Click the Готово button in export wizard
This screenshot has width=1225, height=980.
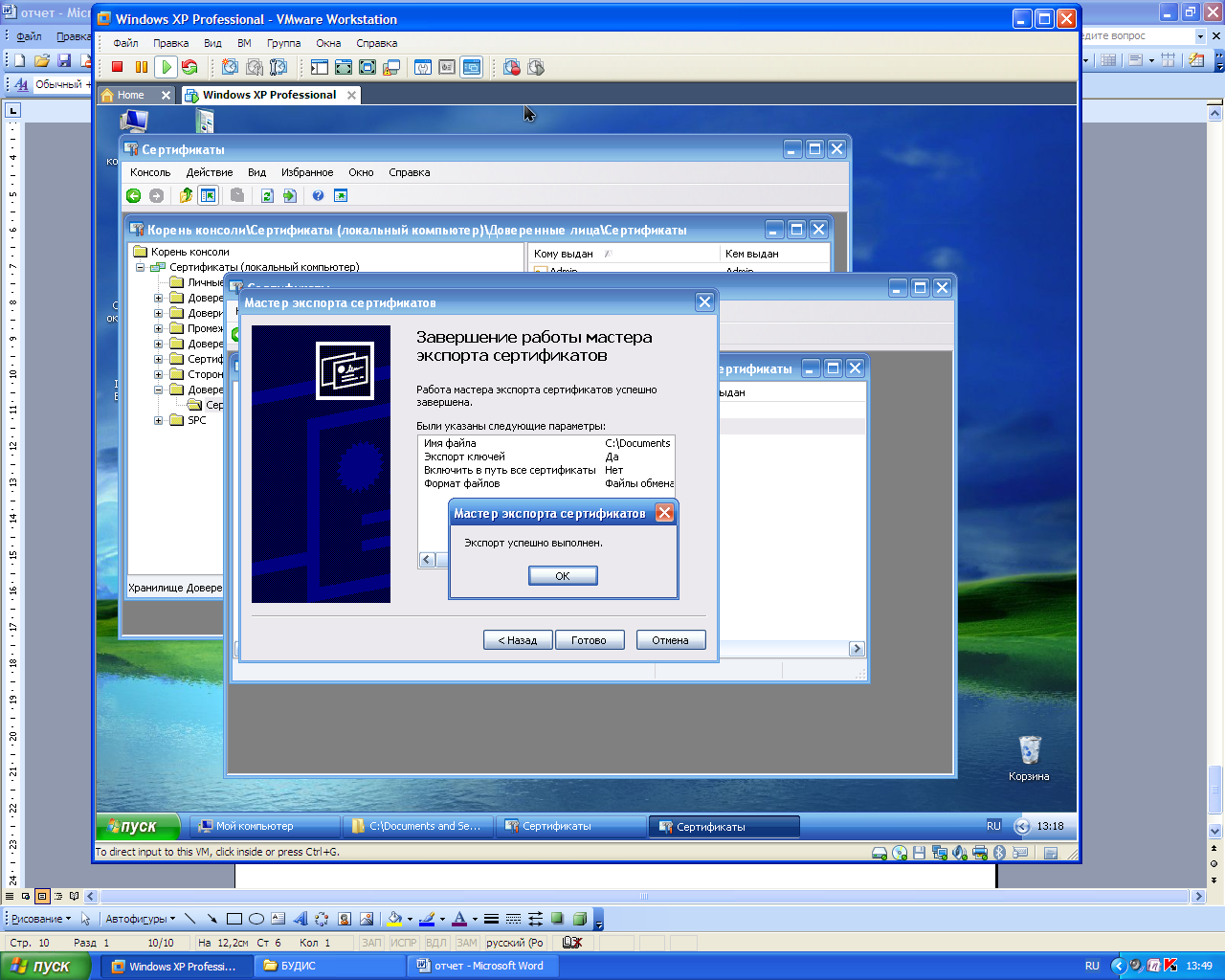tap(590, 640)
